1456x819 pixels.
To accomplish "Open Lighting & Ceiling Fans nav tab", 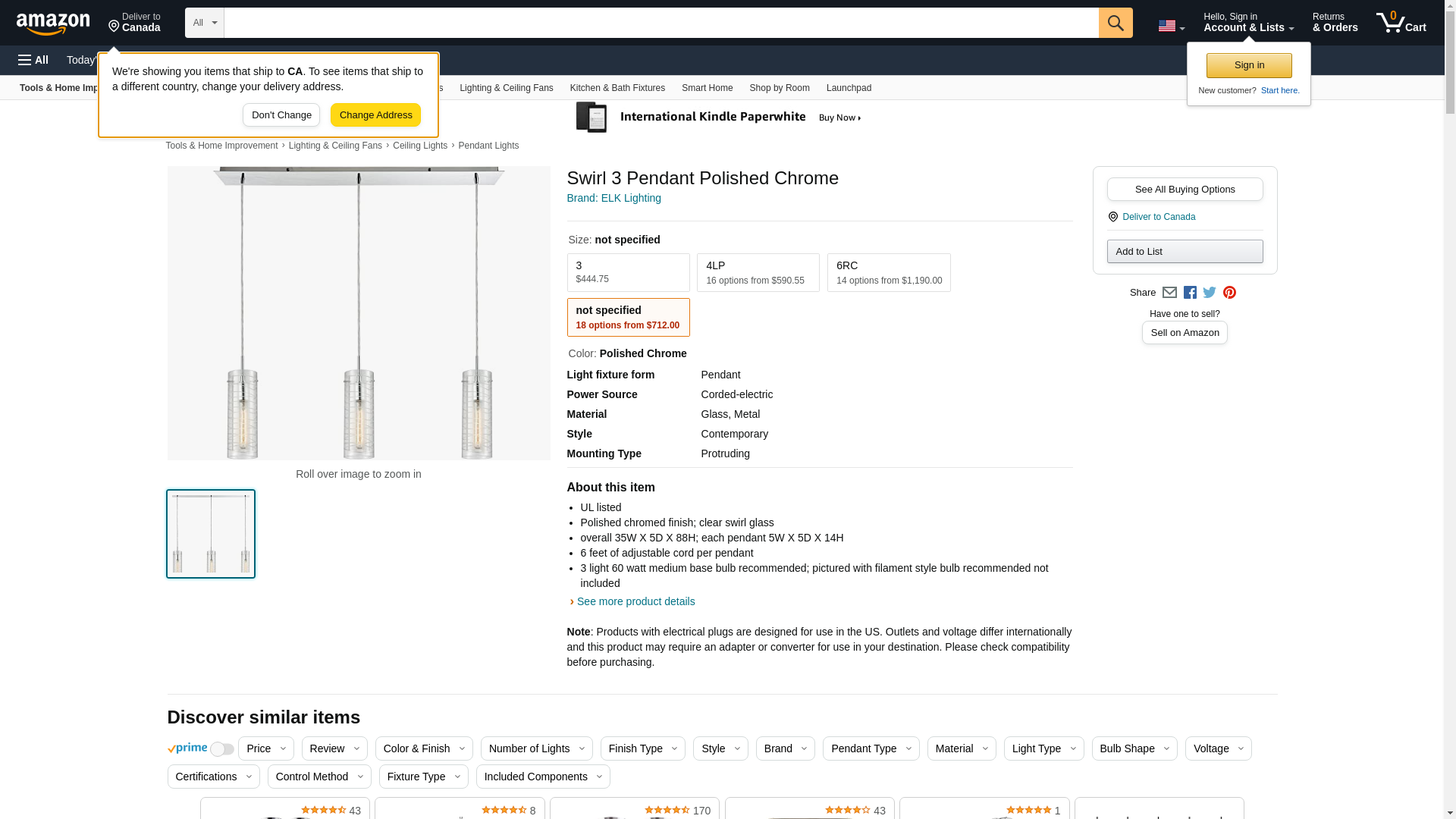I will click(506, 88).
